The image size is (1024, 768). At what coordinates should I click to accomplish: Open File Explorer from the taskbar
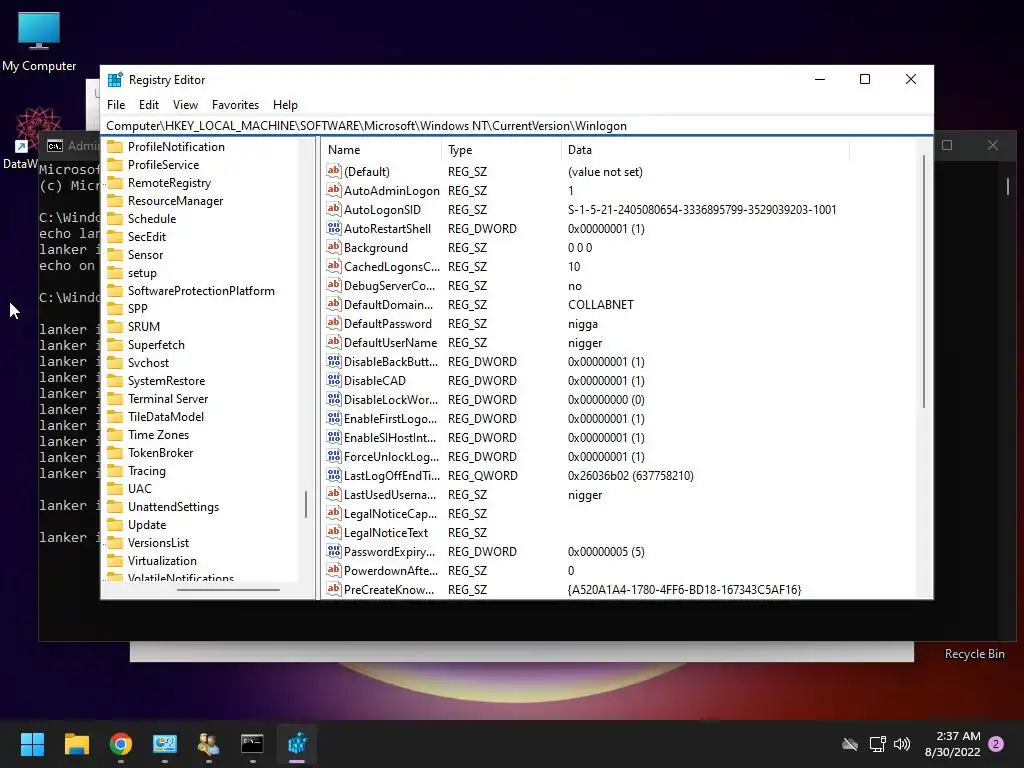(76, 744)
